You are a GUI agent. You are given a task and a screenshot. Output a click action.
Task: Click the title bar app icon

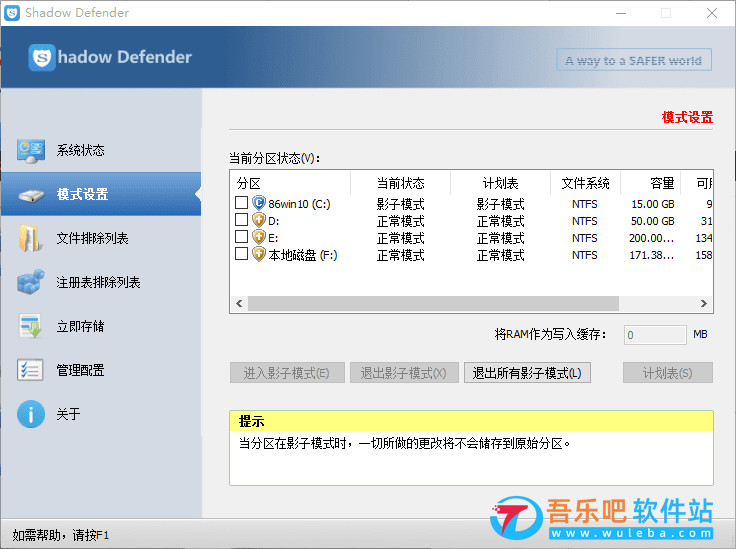12,13
